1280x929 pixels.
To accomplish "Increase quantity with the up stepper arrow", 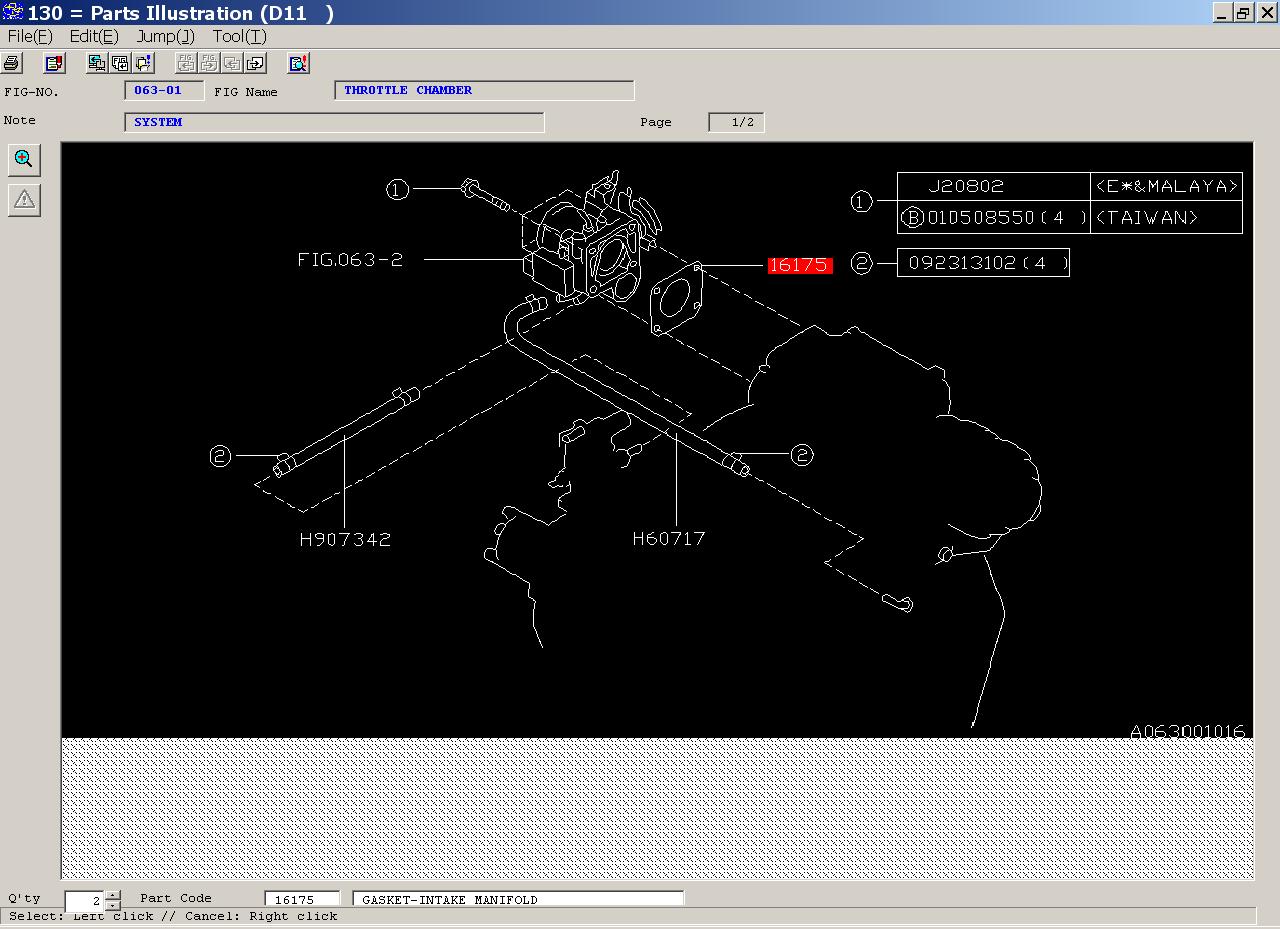I will pos(112,895).
